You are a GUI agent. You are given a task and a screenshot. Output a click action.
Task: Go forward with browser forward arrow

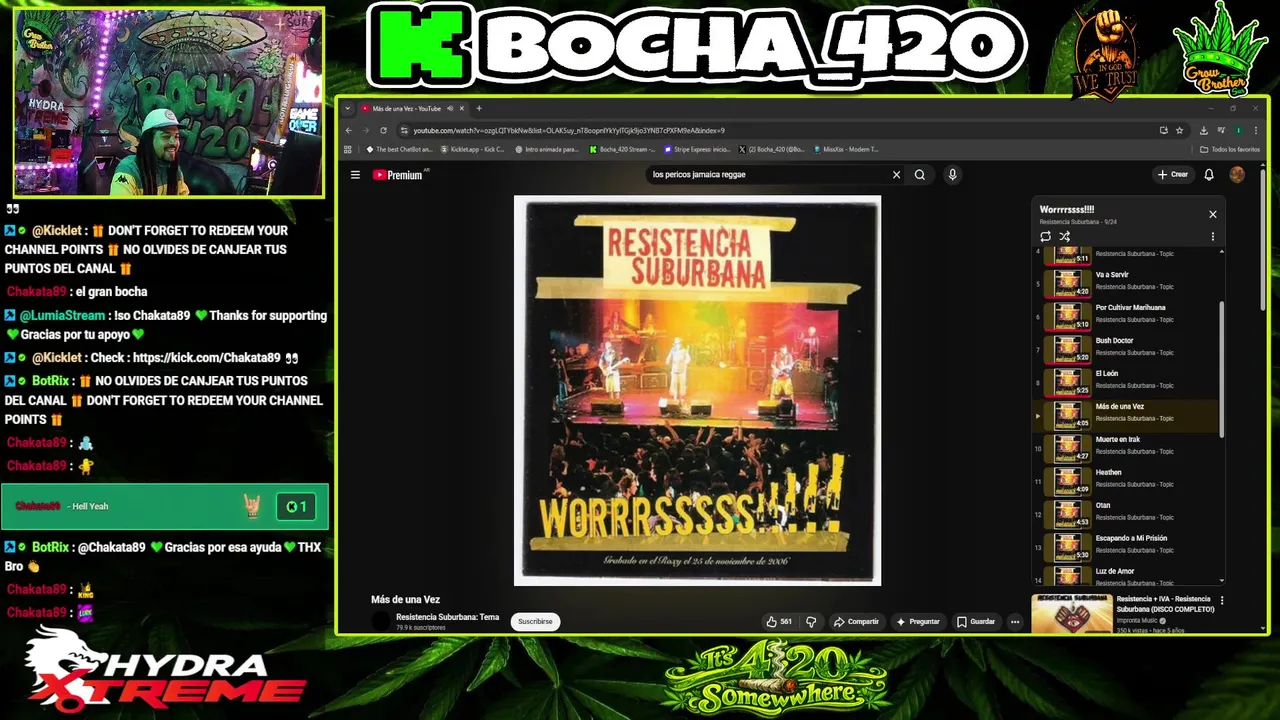coord(366,130)
